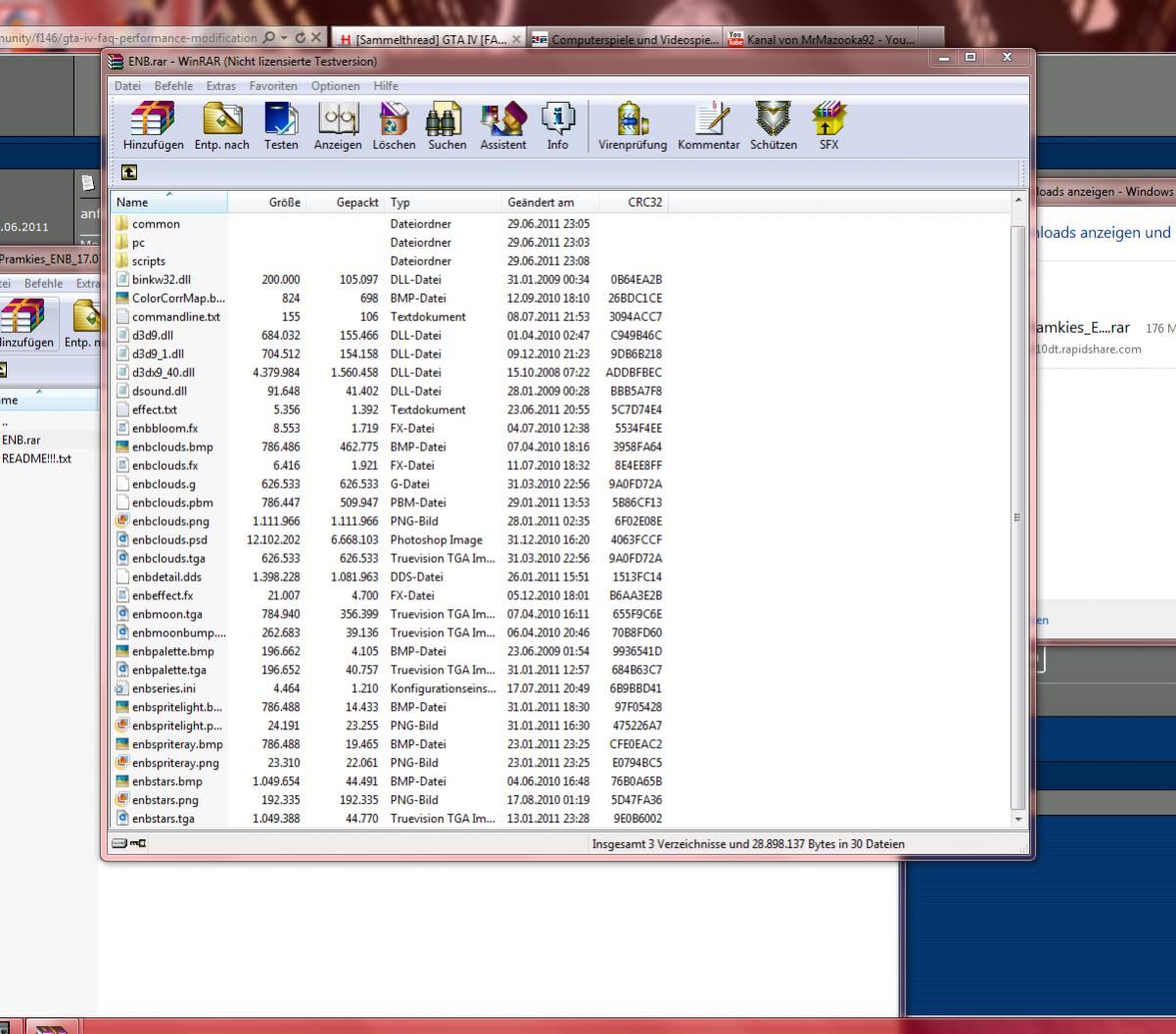The image size is (1176, 1034).
Task: Go up one folder level arrow
Action: pos(128,171)
